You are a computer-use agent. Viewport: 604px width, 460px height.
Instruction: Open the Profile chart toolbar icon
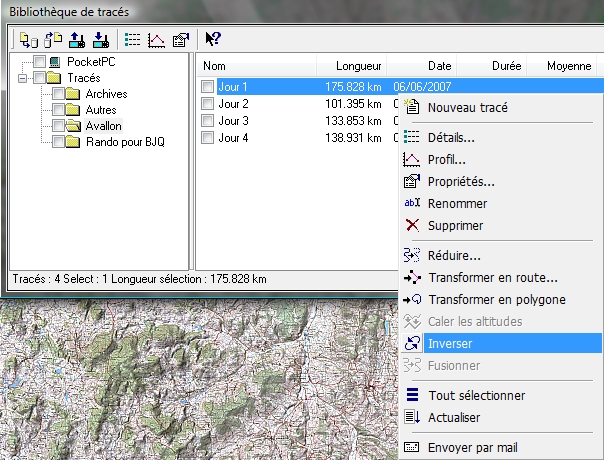(156, 40)
